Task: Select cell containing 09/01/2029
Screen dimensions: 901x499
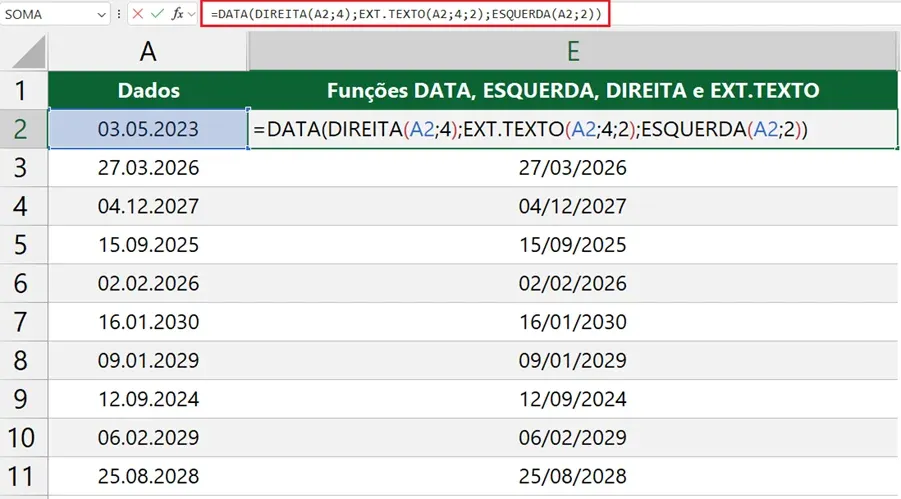Action: [573, 360]
